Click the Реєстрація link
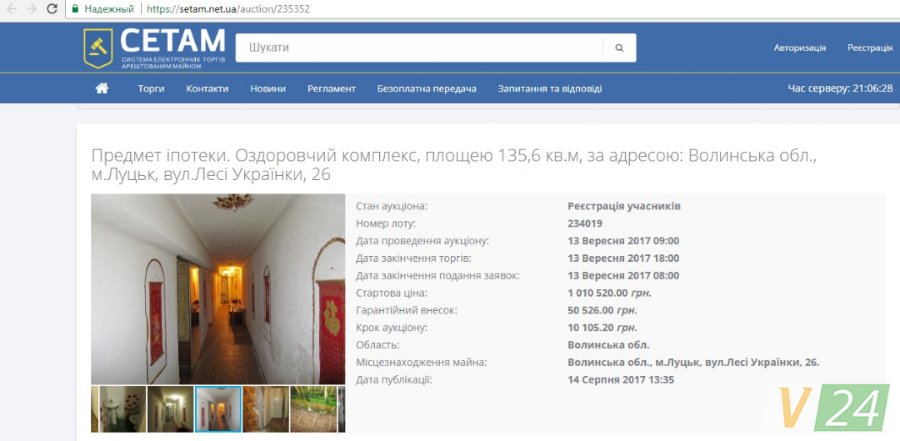900x441 pixels. click(x=869, y=48)
